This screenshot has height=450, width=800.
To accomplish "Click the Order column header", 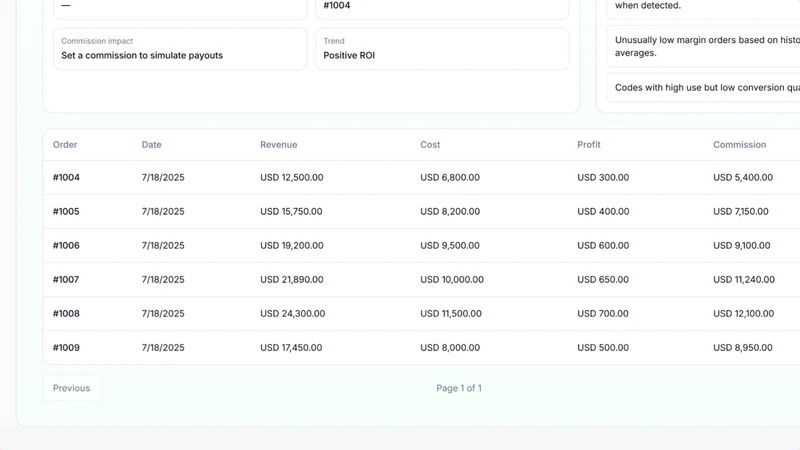I will (65, 145).
